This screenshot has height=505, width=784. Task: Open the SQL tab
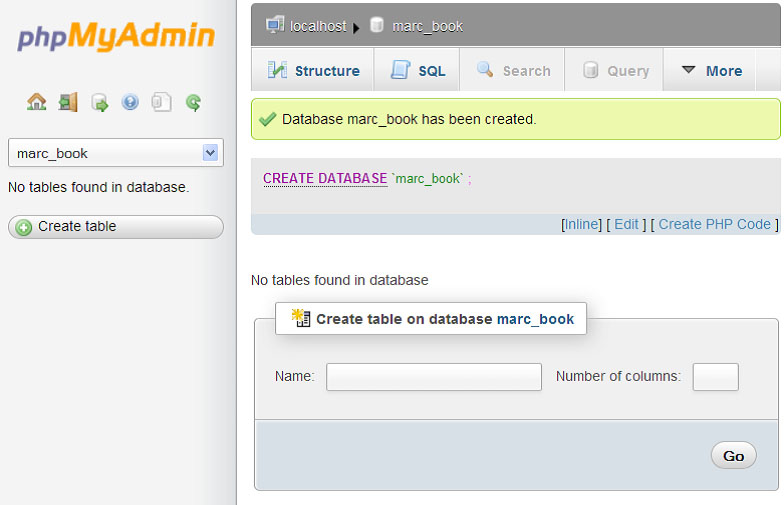click(x=418, y=71)
